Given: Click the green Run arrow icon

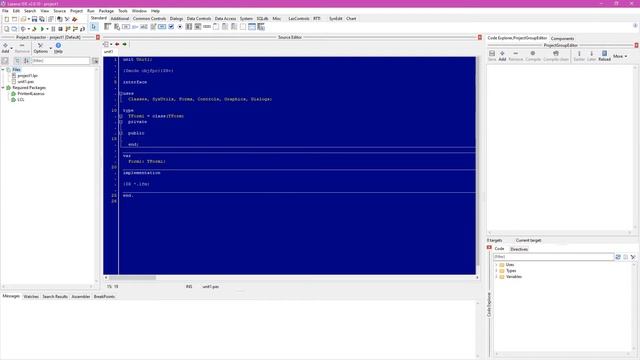Looking at the screenshot, I should [42, 29].
